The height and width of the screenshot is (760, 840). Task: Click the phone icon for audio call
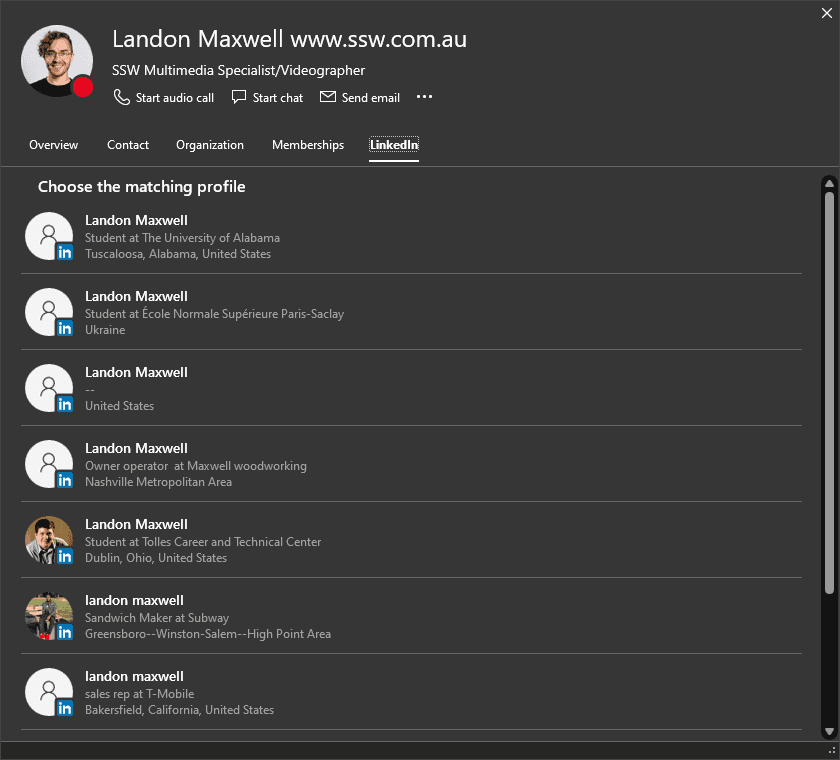click(x=121, y=97)
